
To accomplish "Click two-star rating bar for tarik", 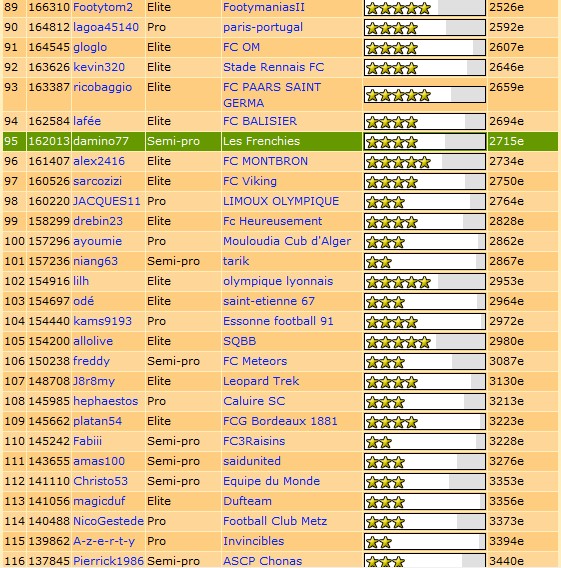I will (x=424, y=262).
